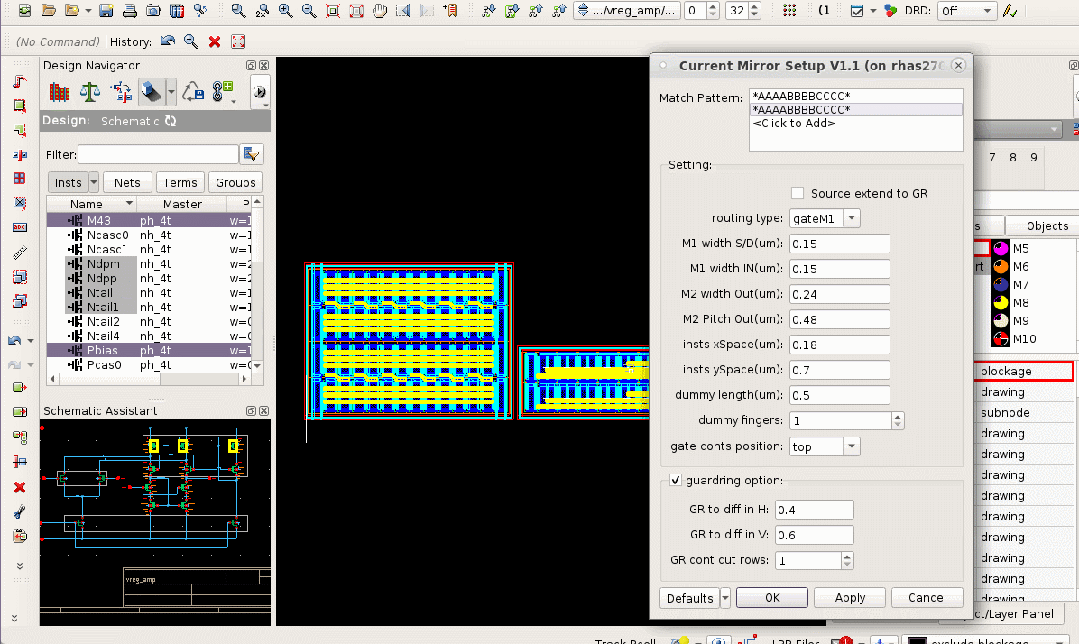1079x644 pixels.
Task: Switch to the Terms tab
Action: click(x=180, y=182)
